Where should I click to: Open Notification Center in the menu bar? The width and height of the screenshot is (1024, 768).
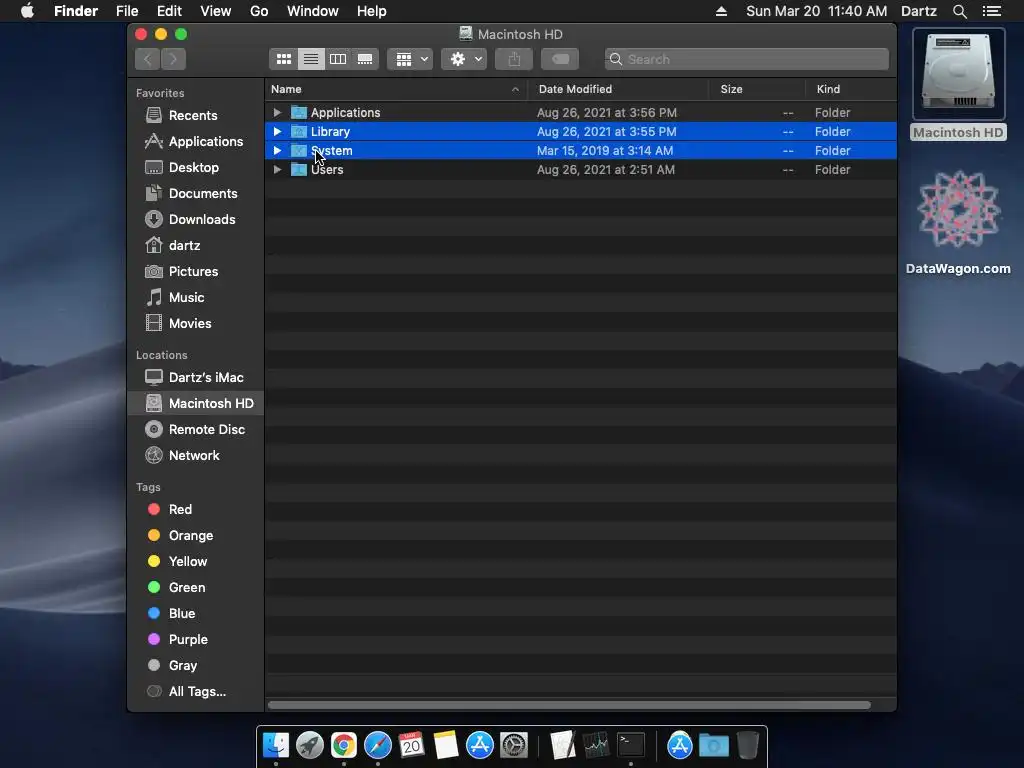(991, 11)
